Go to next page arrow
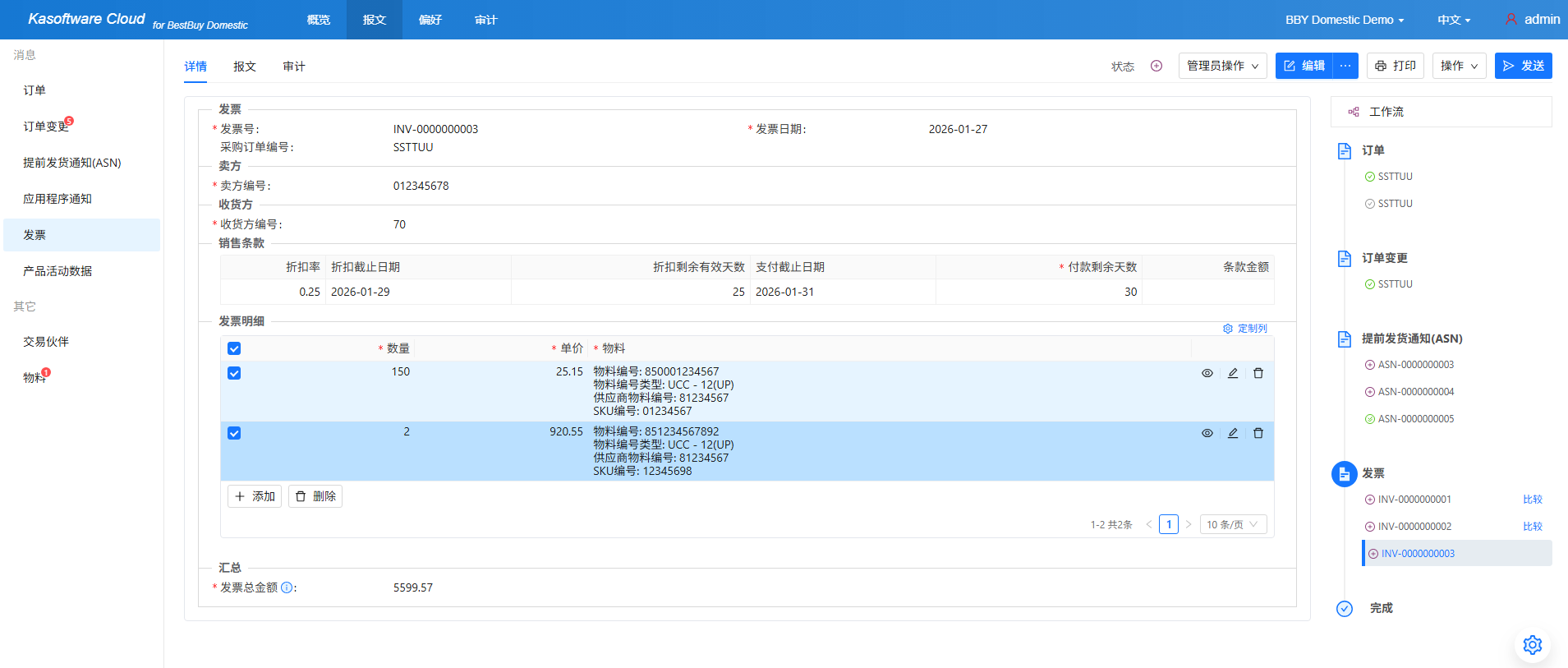 [x=1189, y=524]
